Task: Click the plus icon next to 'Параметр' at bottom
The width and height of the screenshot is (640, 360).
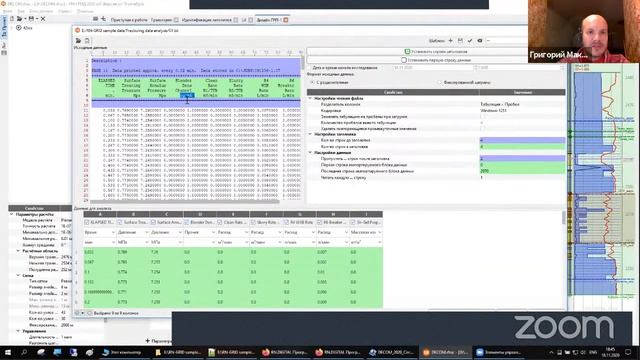Action: pos(148,340)
